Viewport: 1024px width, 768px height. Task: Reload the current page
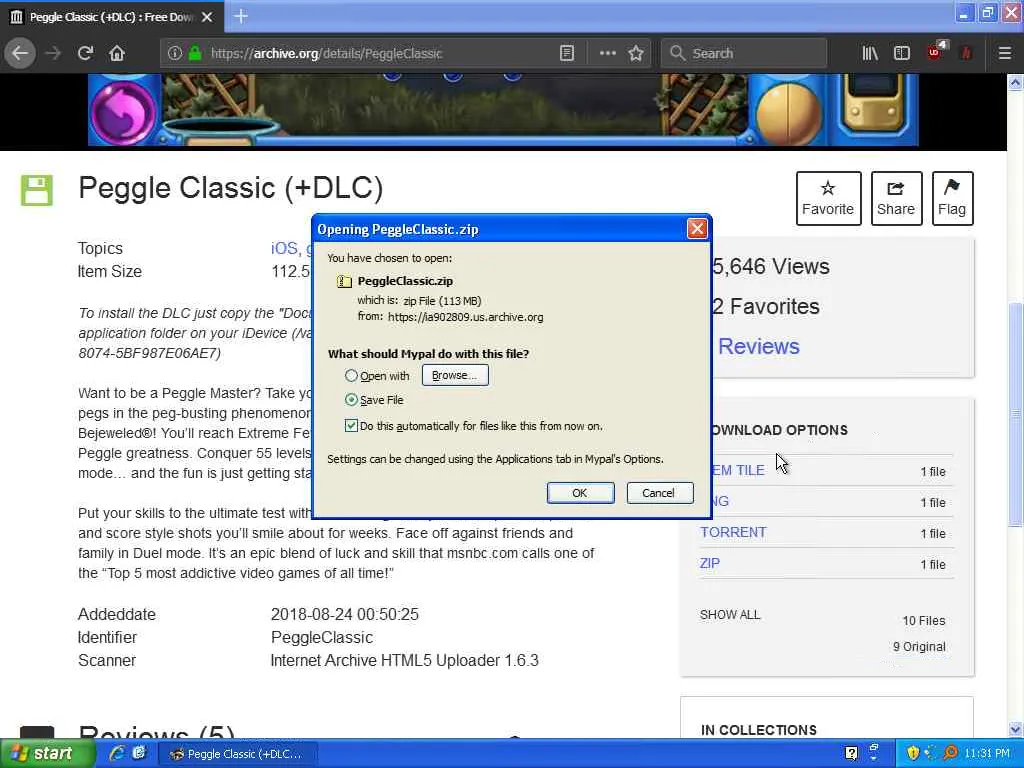click(86, 54)
